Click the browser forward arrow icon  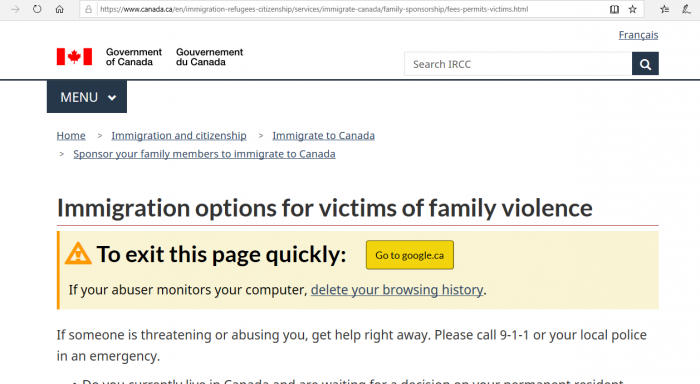tap(15, 9)
